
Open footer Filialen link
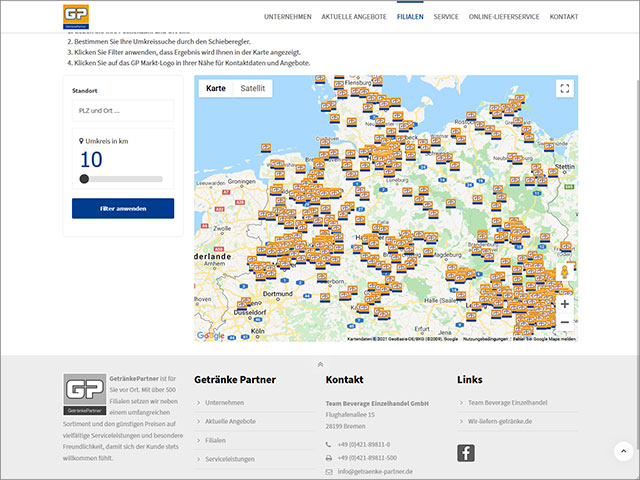(x=216, y=440)
